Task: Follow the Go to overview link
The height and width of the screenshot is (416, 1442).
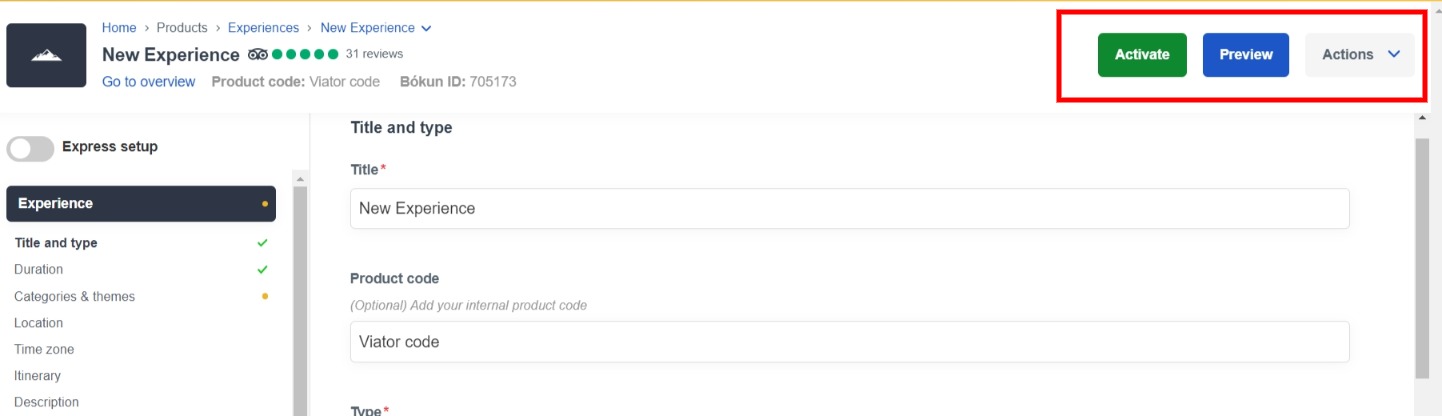Action: click(149, 82)
